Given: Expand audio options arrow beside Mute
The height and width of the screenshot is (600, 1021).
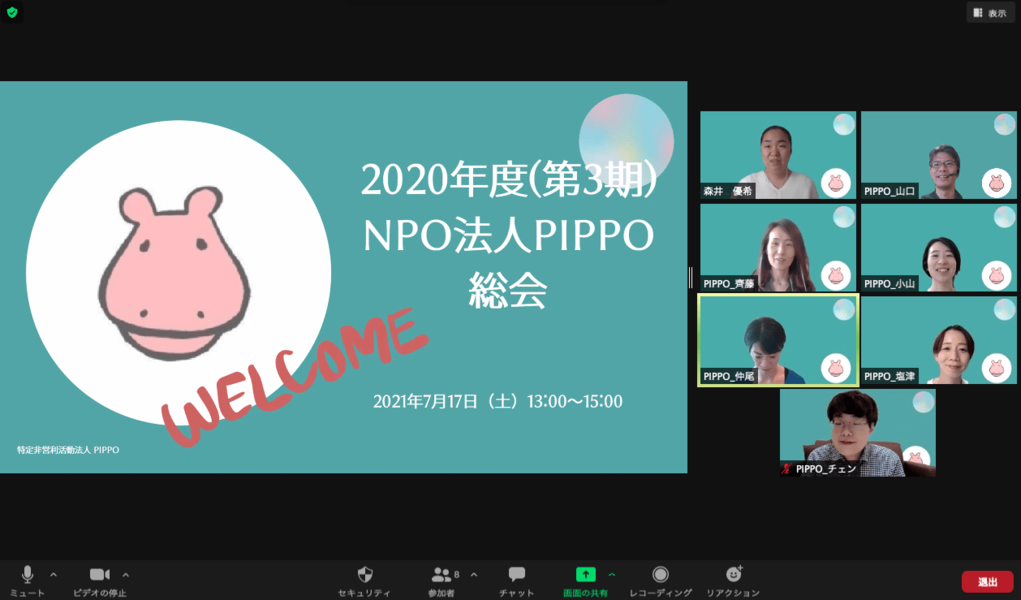Looking at the screenshot, I should coord(54,574).
